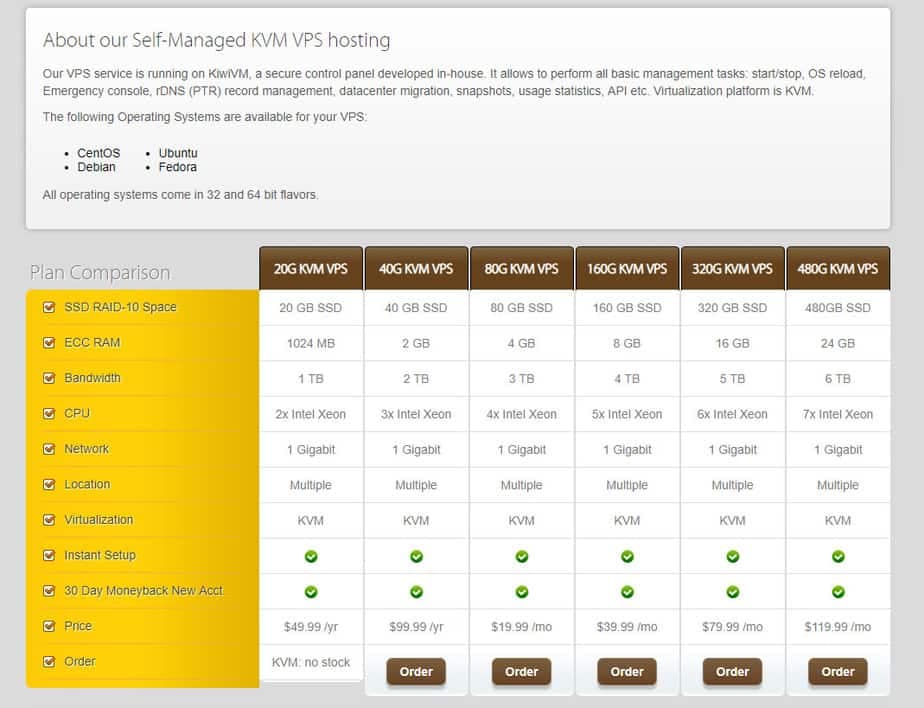Viewport: 924px width, 708px height.
Task: Click Instant Setup green checkmark for 480G plan
Action: coord(838,556)
